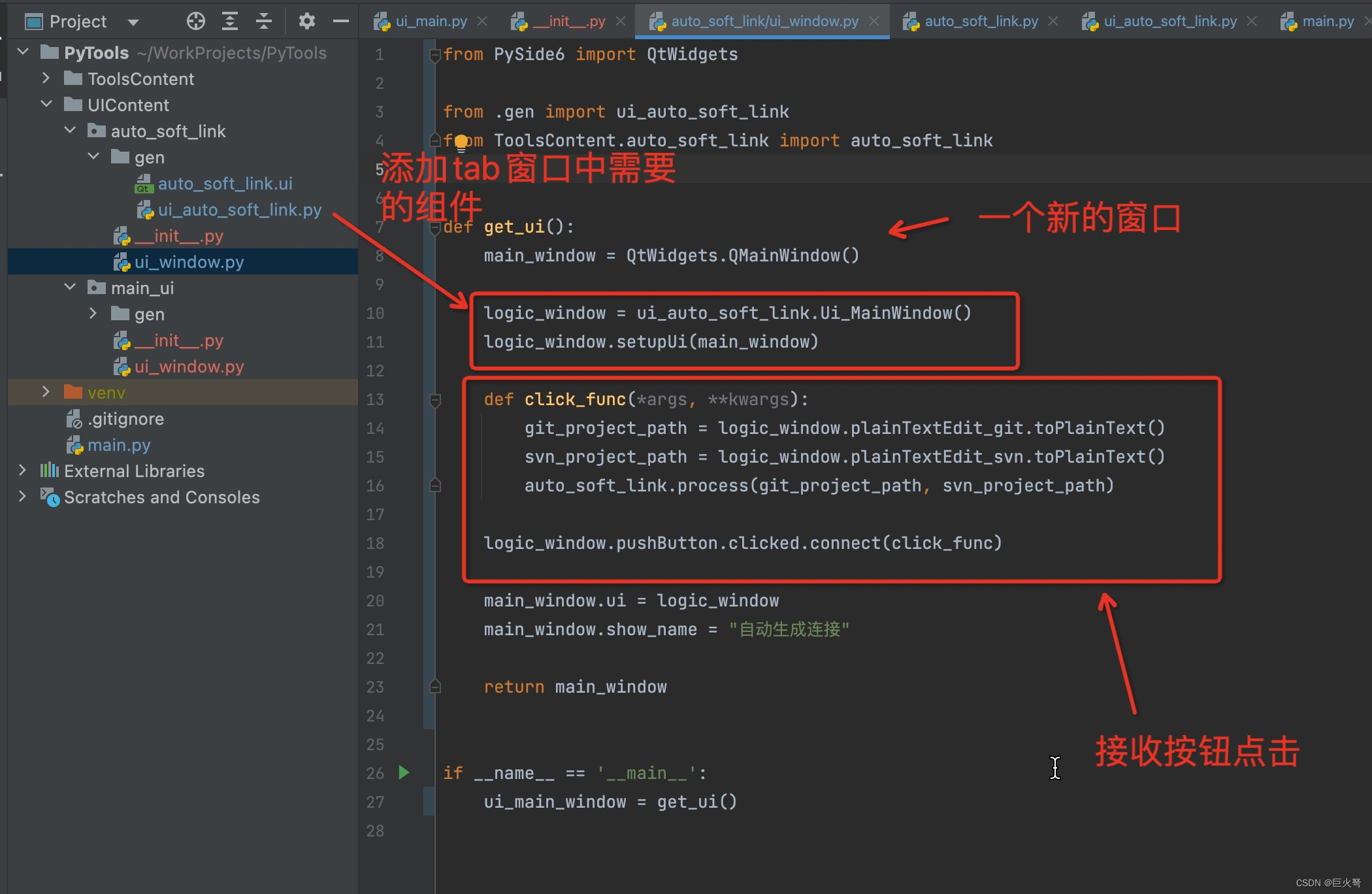
Task: Click the Collapse All icon in Project toolbar
Action: tap(263, 22)
